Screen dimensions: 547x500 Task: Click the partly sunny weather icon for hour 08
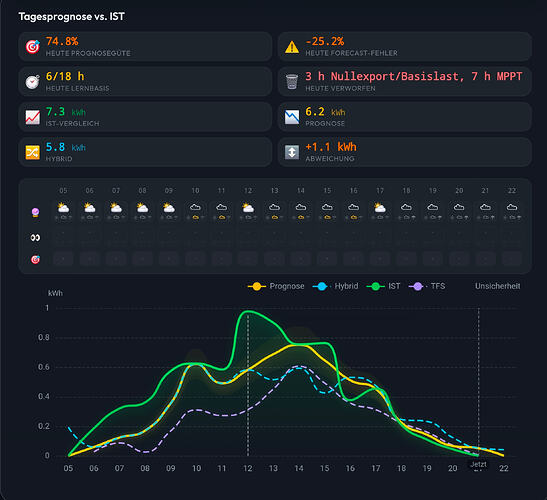click(x=142, y=207)
